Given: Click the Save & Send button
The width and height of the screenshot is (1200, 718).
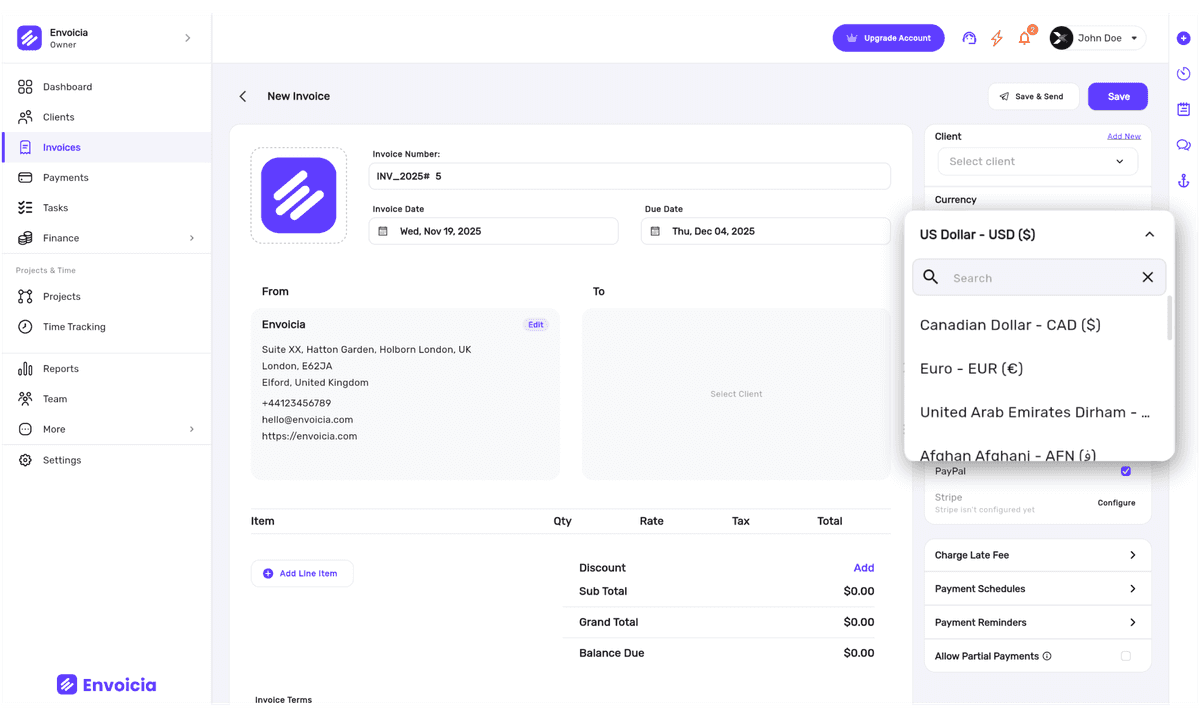Looking at the screenshot, I should point(1033,96).
